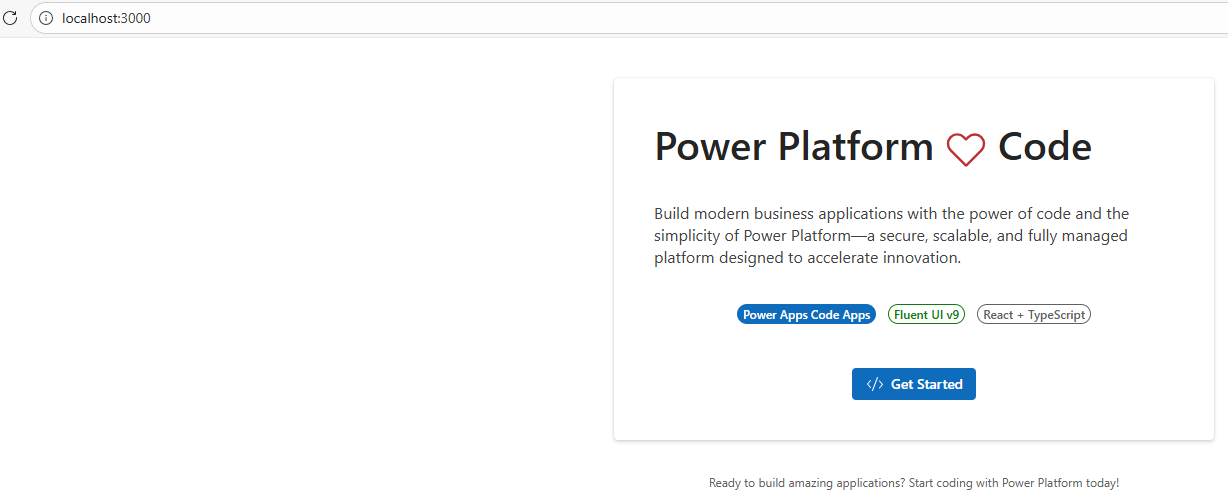The width and height of the screenshot is (1228, 491).
Task: Click "Ready to build amazing applications?" footer text
Action: pos(806,482)
